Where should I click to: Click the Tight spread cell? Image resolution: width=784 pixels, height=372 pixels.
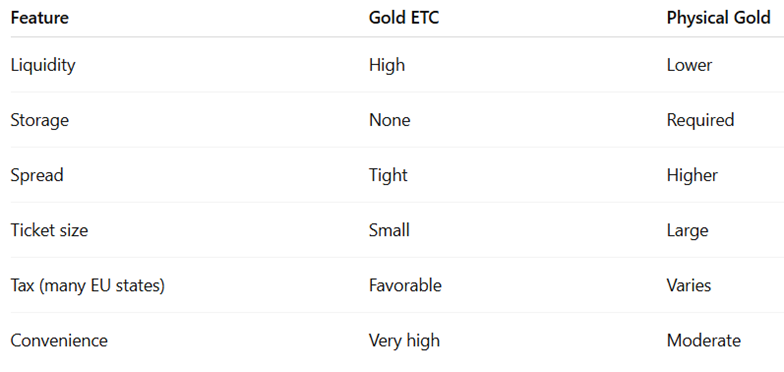pos(388,176)
